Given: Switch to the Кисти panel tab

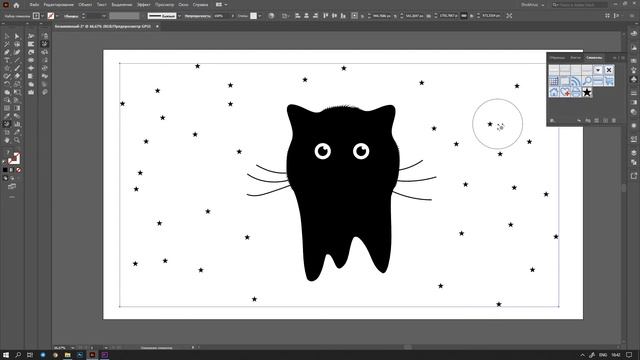Looking at the screenshot, I should [x=576, y=58].
